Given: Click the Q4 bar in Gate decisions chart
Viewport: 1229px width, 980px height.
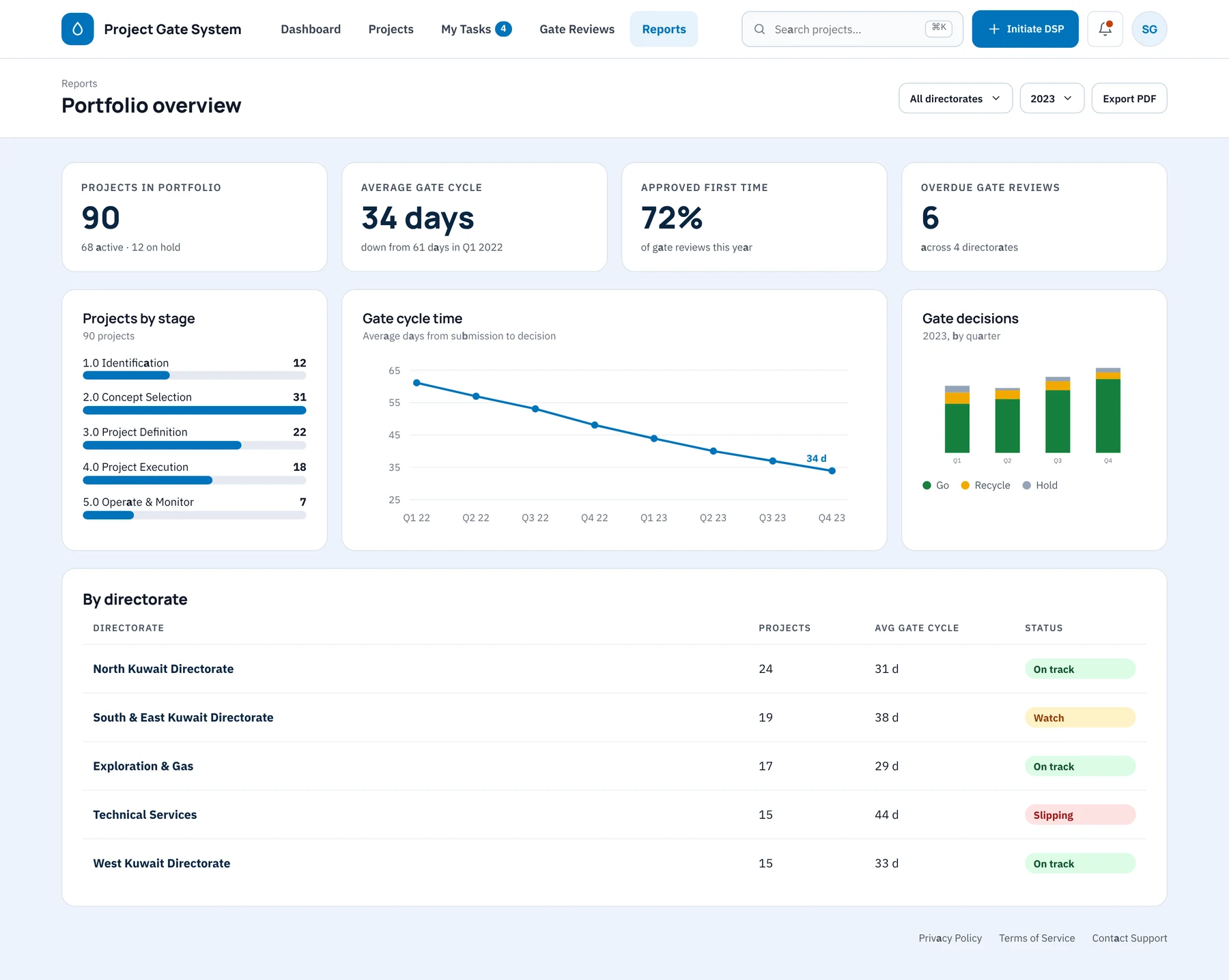Looking at the screenshot, I should click(1107, 410).
